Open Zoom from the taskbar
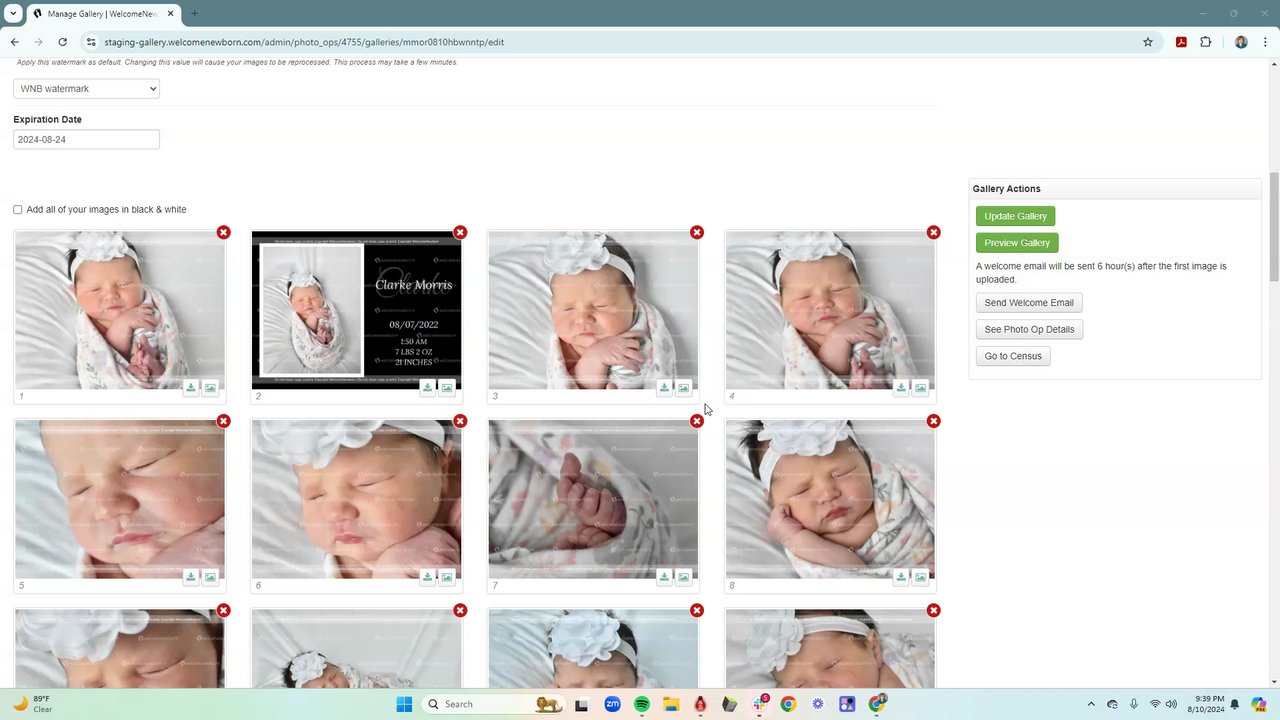The image size is (1280, 720). tap(612, 704)
